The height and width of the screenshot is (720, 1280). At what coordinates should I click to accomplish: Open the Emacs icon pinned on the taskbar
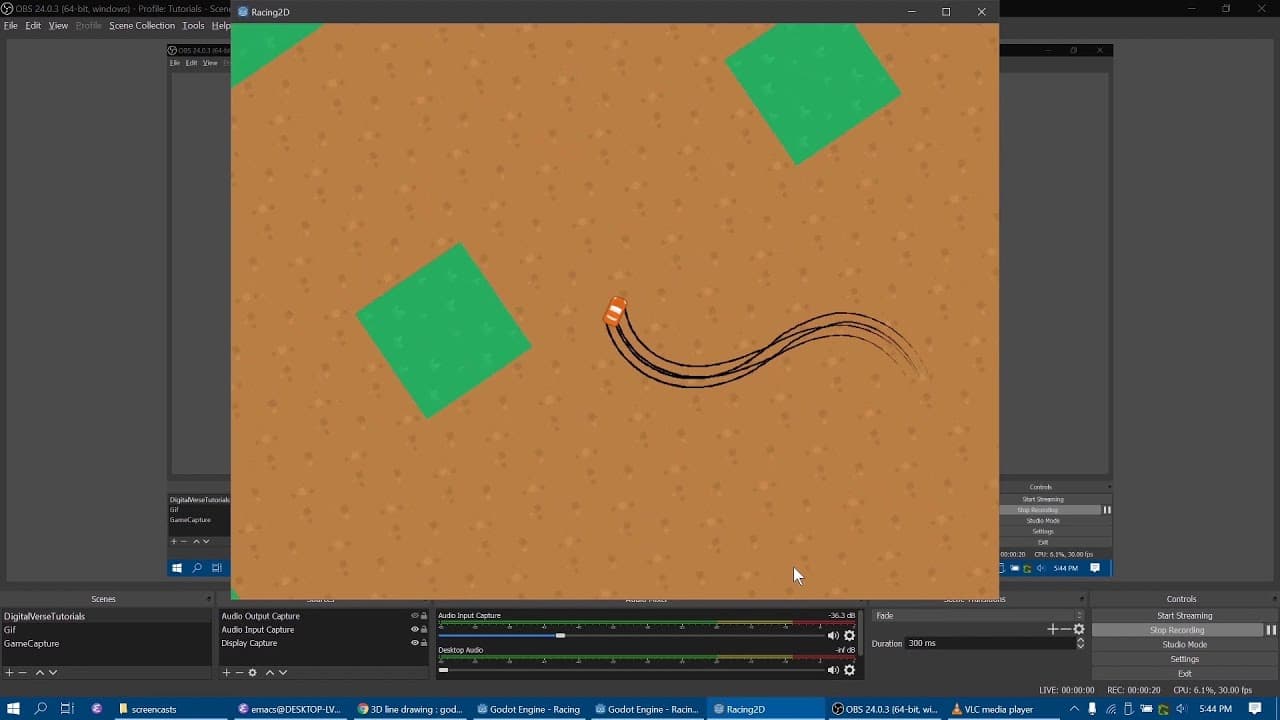point(97,709)
